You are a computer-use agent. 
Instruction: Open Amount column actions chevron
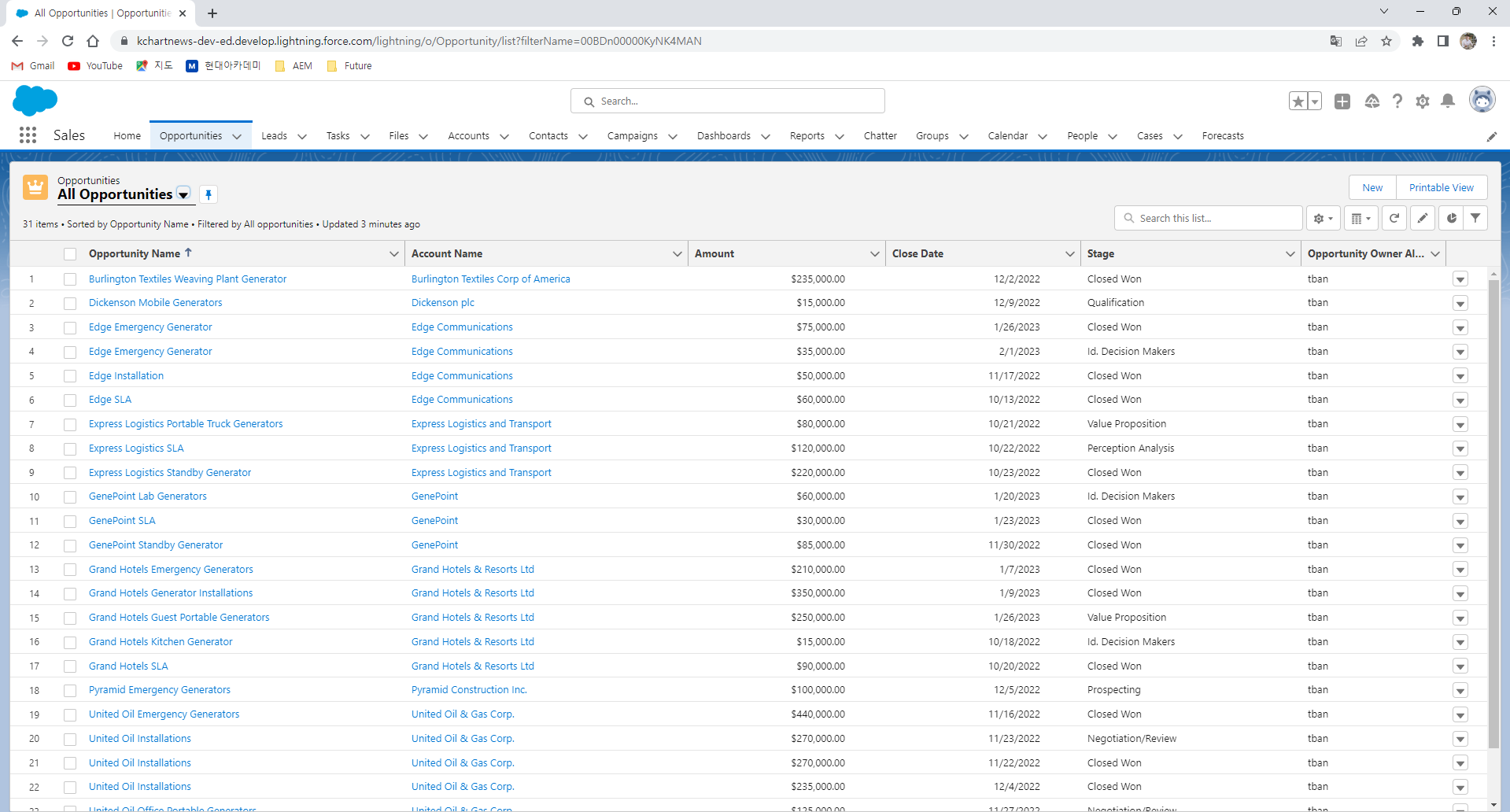click(874, 253)
